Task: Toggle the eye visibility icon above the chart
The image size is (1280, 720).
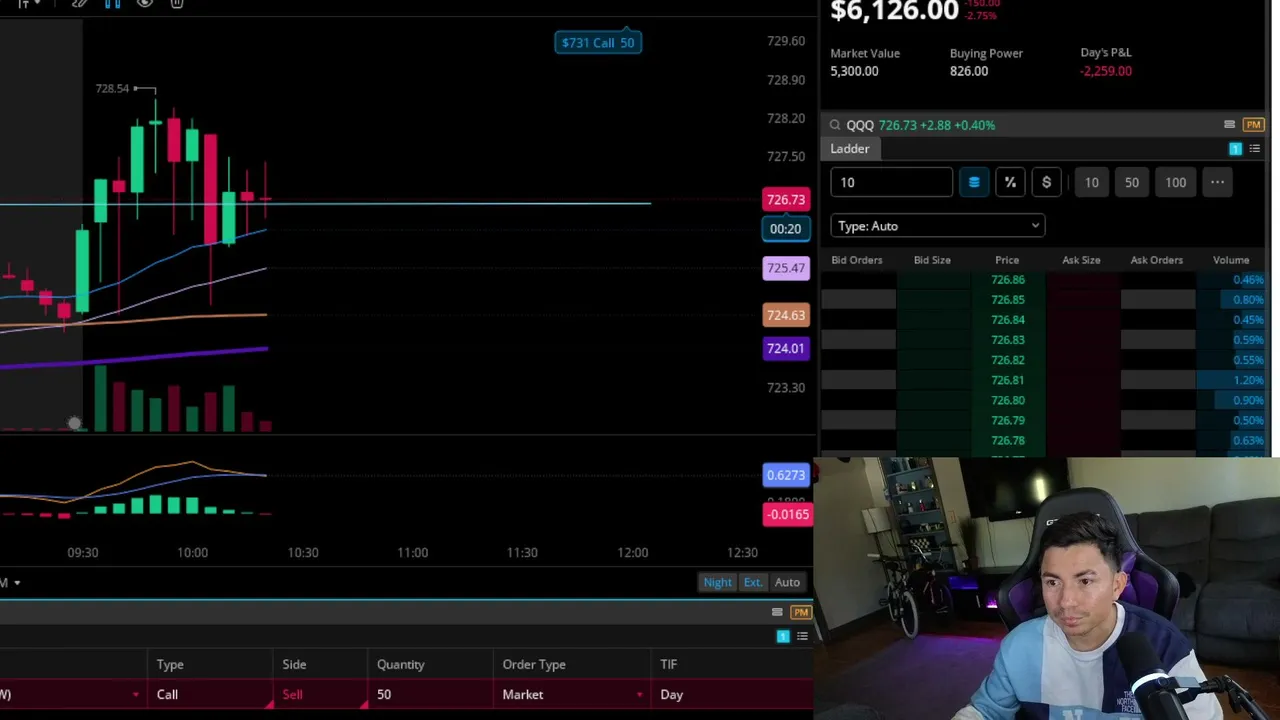Action: (x=145, y=3)
